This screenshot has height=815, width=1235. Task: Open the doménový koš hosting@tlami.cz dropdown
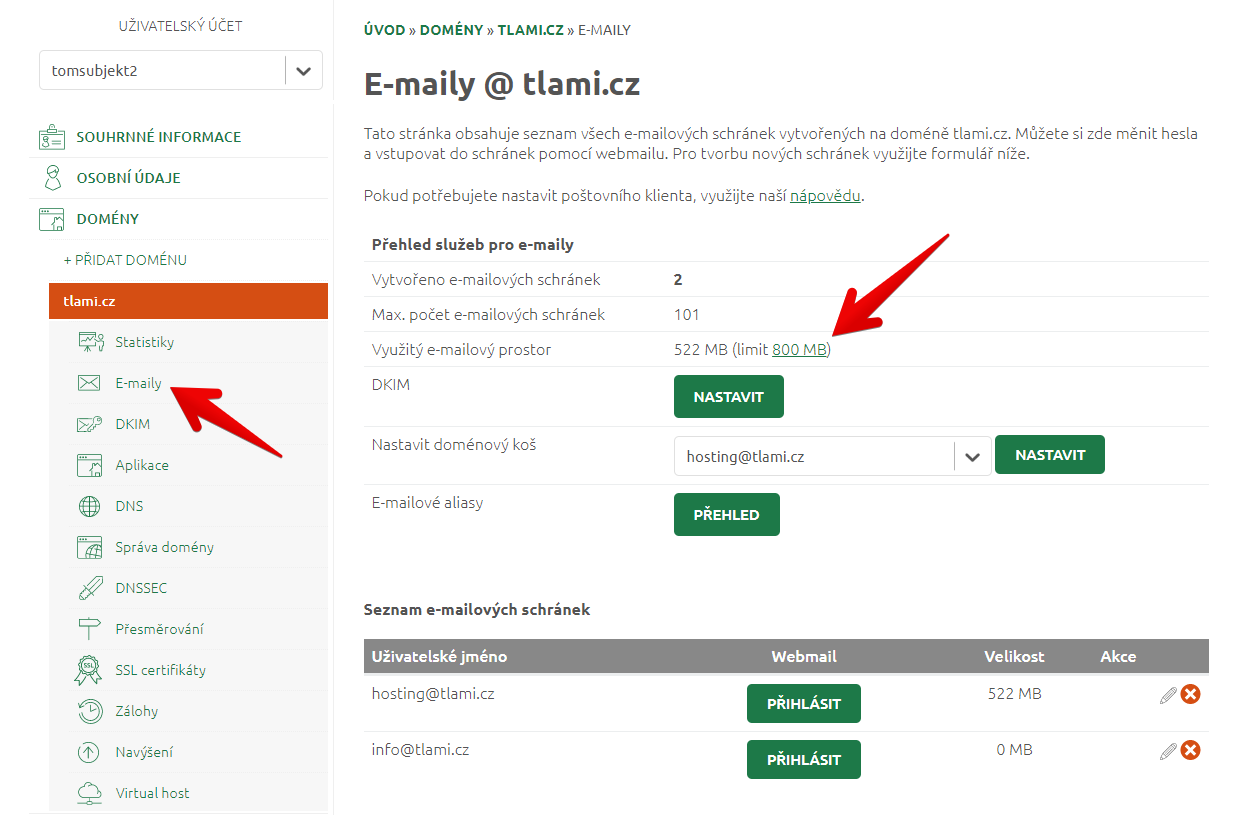[832, 456]
